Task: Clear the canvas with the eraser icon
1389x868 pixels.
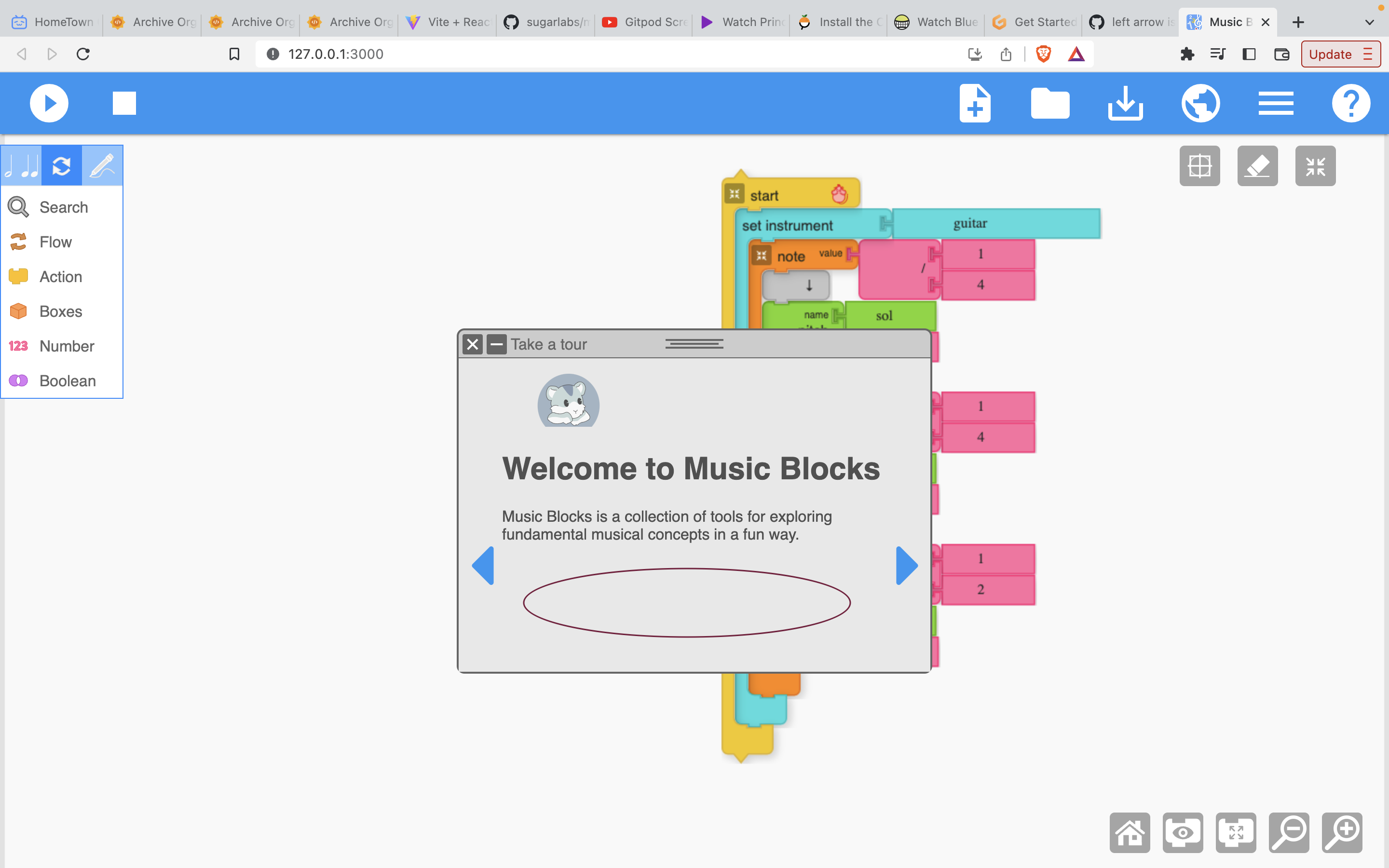Action: (1257, 166)
